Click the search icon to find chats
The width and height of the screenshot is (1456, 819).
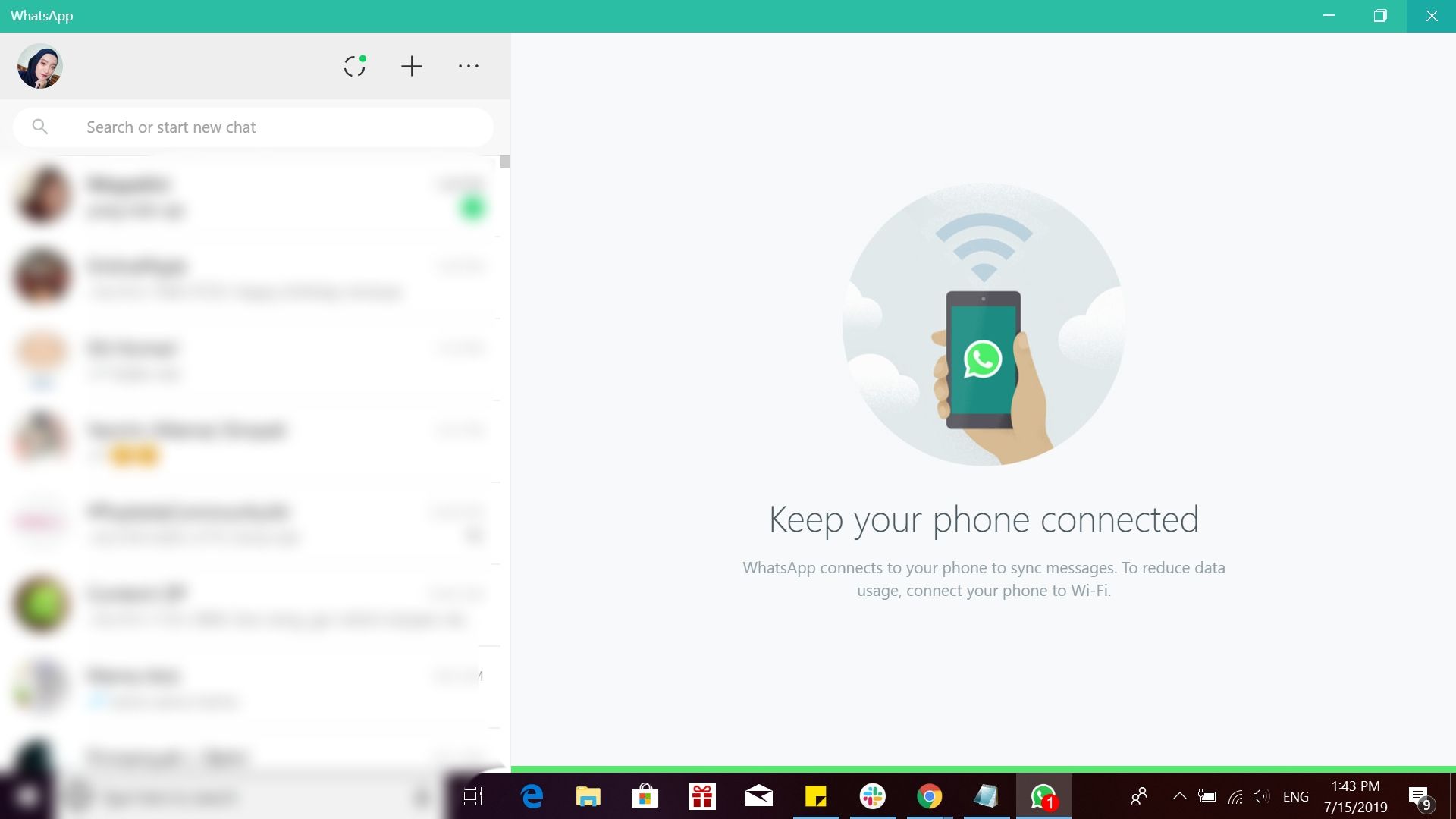[x=40, y=127]
